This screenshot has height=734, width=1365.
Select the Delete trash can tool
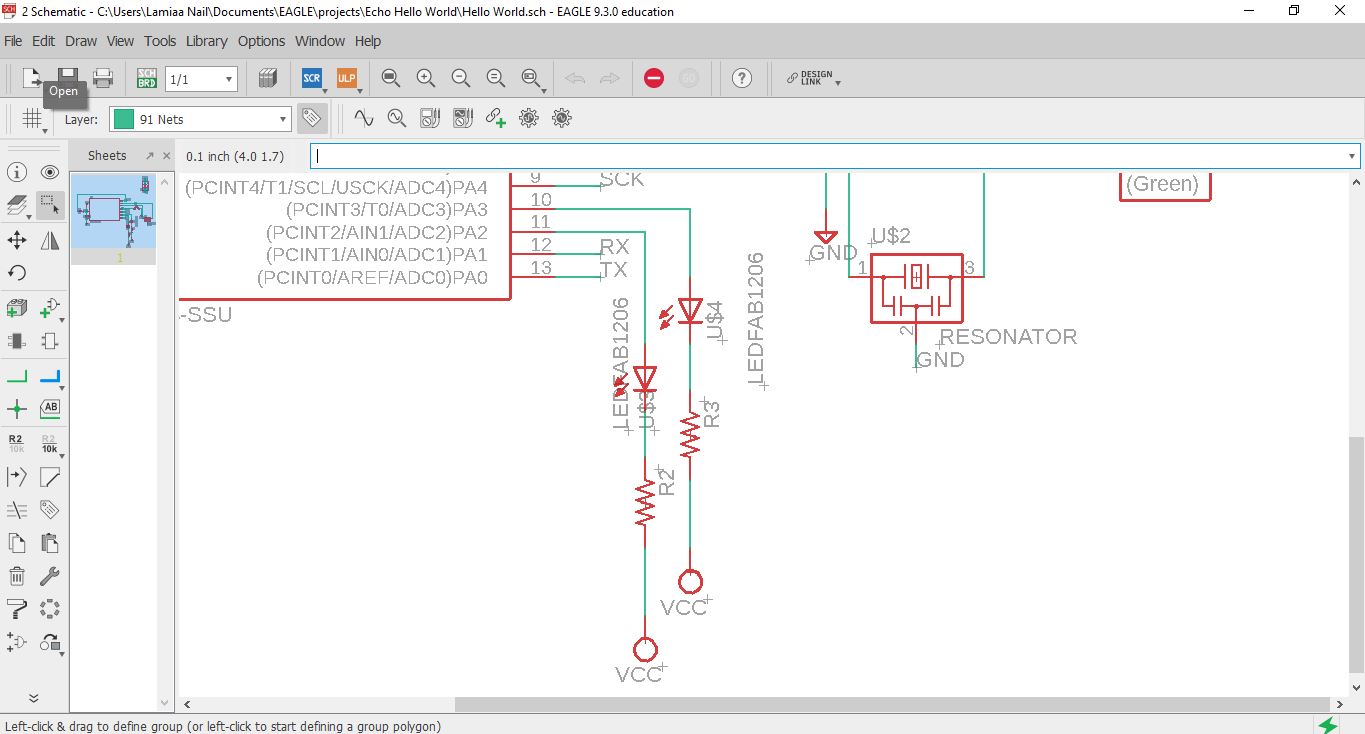[17, 576]
